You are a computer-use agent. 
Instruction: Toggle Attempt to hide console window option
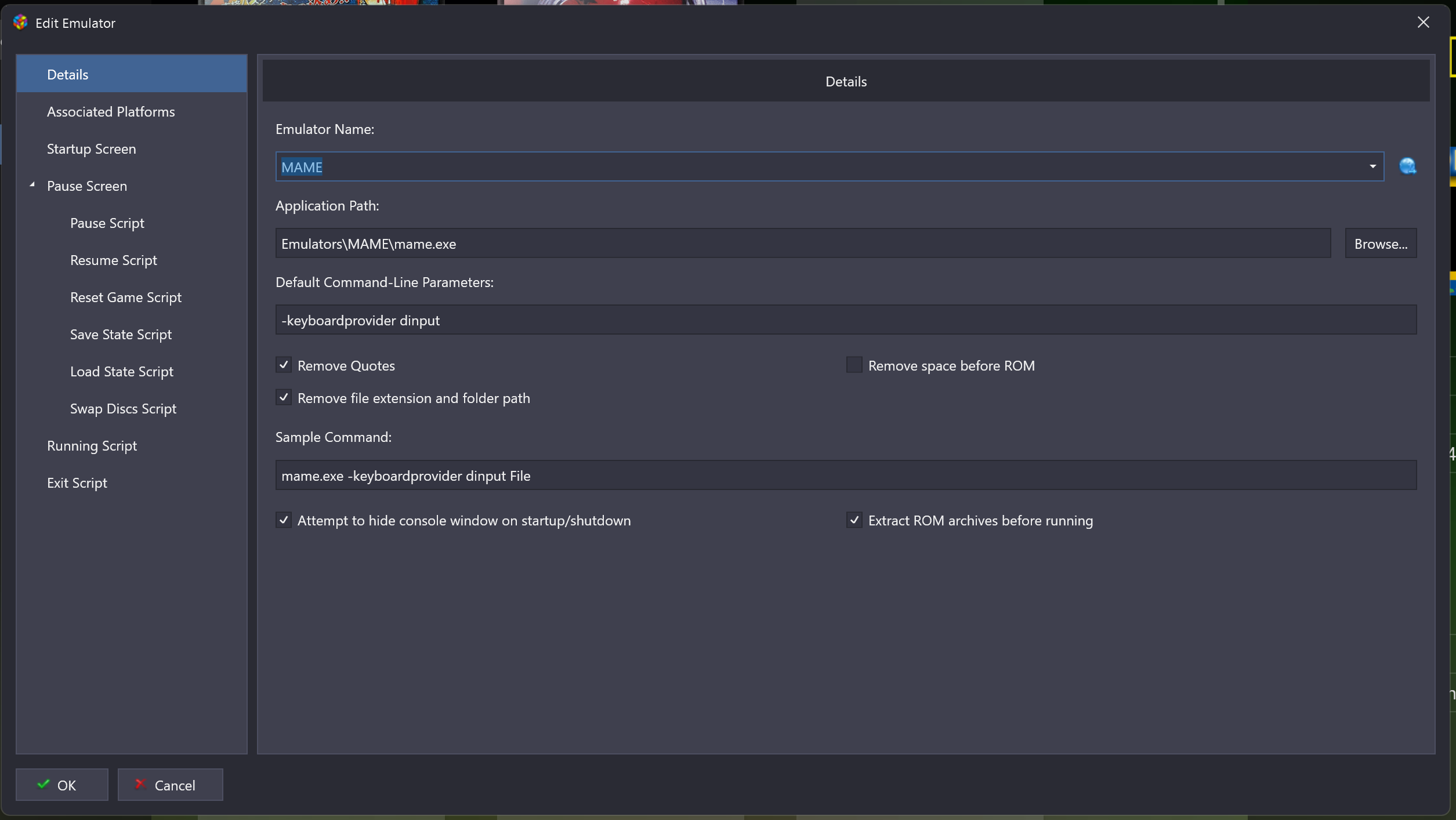[284, 520]
